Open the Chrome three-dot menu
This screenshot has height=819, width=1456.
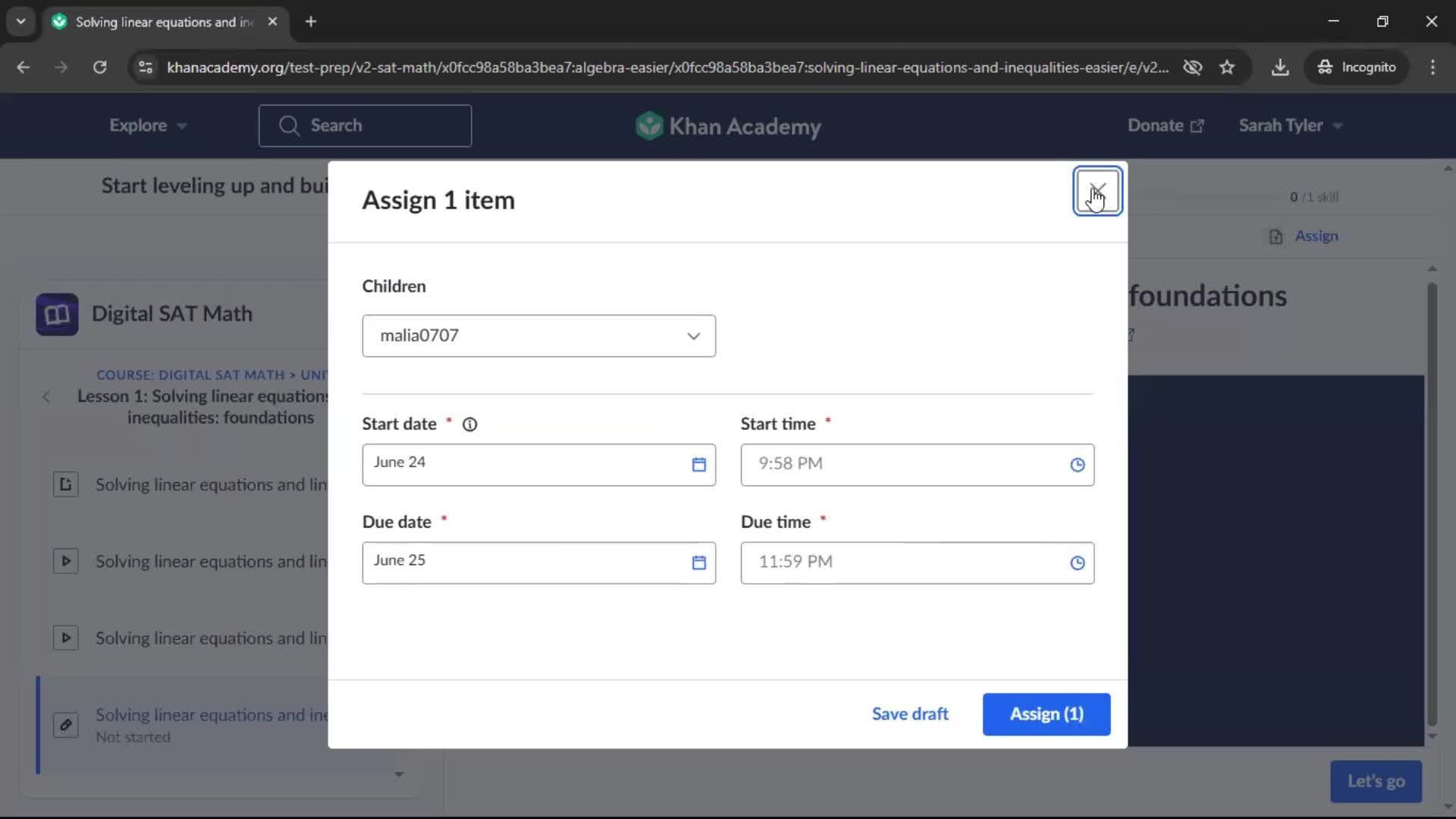(1432, 67)
